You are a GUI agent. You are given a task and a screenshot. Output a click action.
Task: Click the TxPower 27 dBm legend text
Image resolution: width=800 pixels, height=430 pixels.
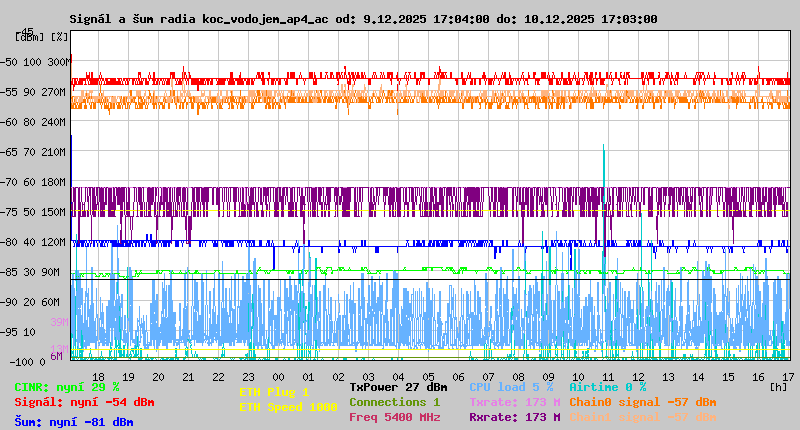pyautogui.click(x=398, y=387)
